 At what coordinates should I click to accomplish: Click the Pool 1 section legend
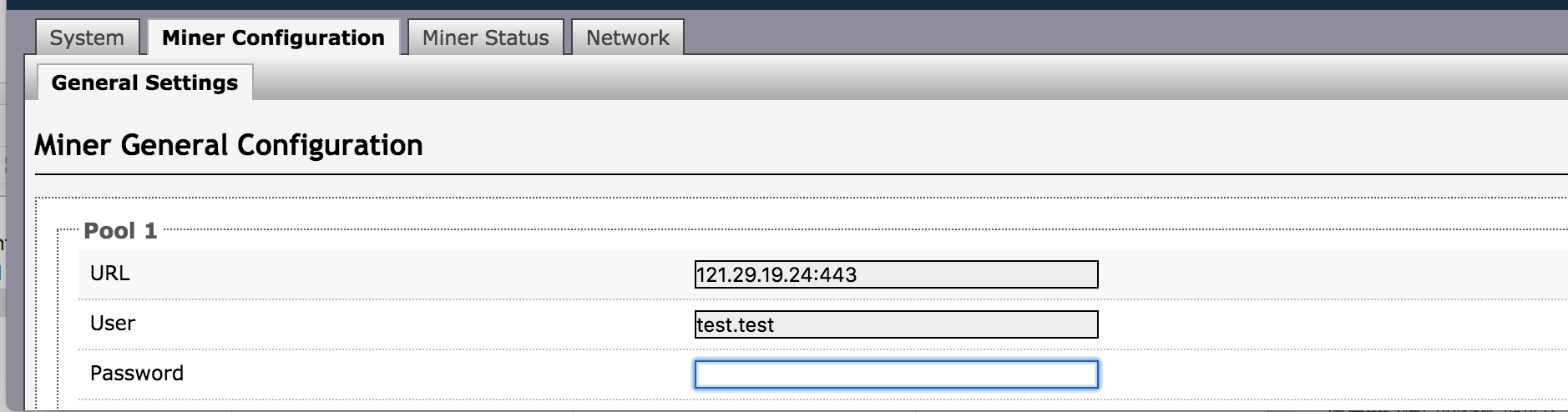[x=120, y=231]
